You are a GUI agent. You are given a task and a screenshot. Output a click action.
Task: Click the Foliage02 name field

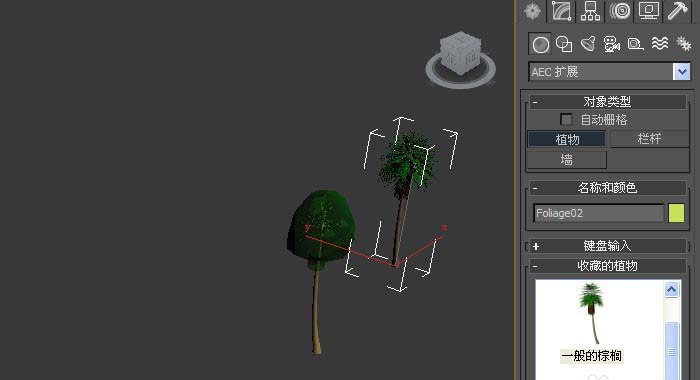(598, 213)
